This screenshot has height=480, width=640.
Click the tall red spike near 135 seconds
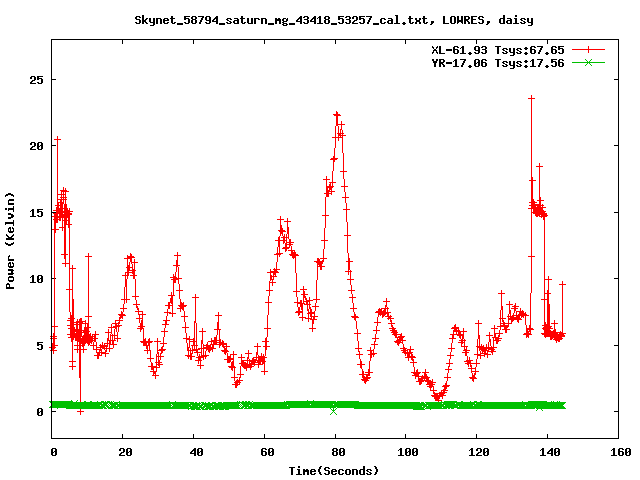[x=531, y=98]
